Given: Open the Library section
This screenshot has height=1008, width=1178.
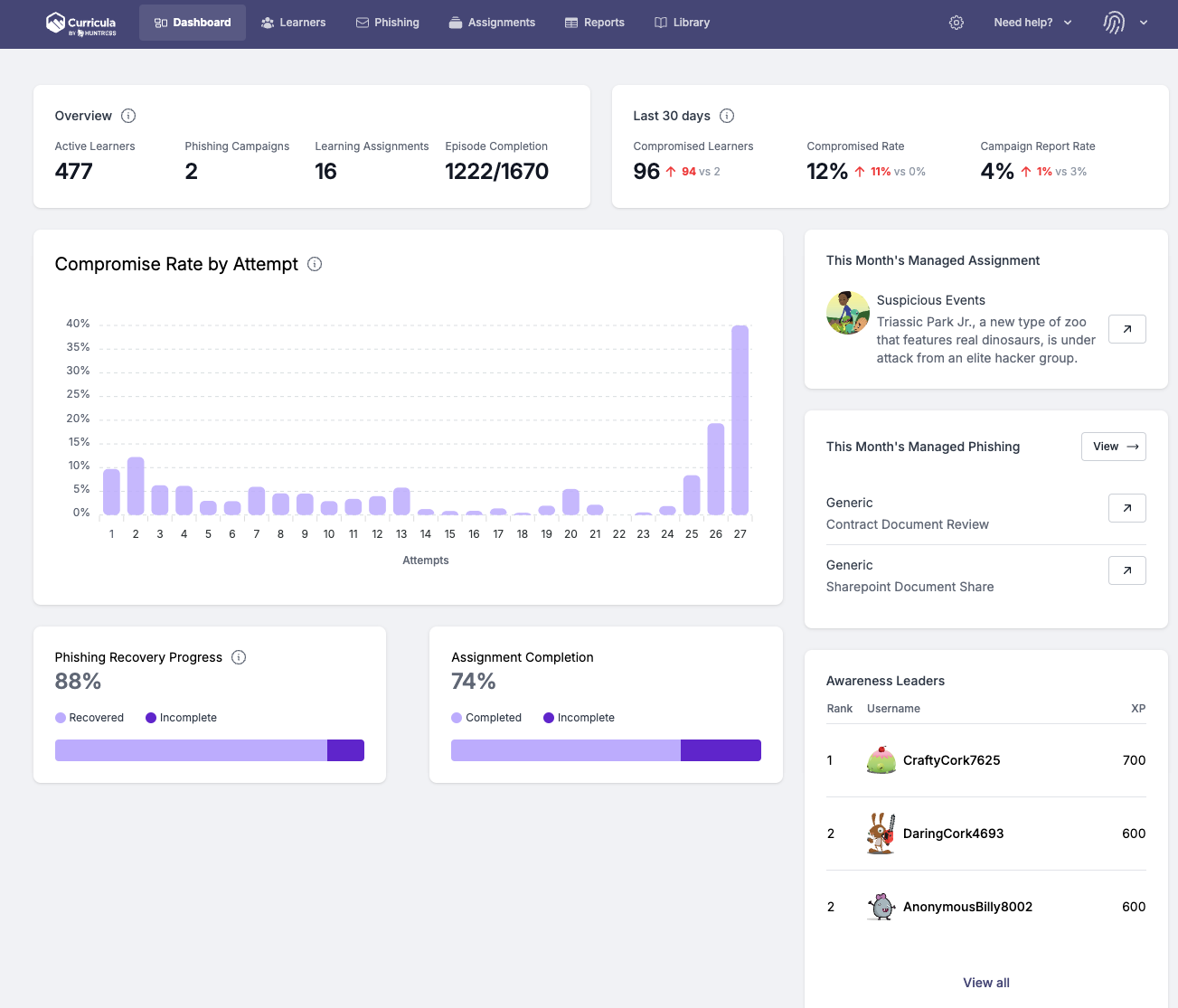Looking at the screenshot, I should coord(682,22).
